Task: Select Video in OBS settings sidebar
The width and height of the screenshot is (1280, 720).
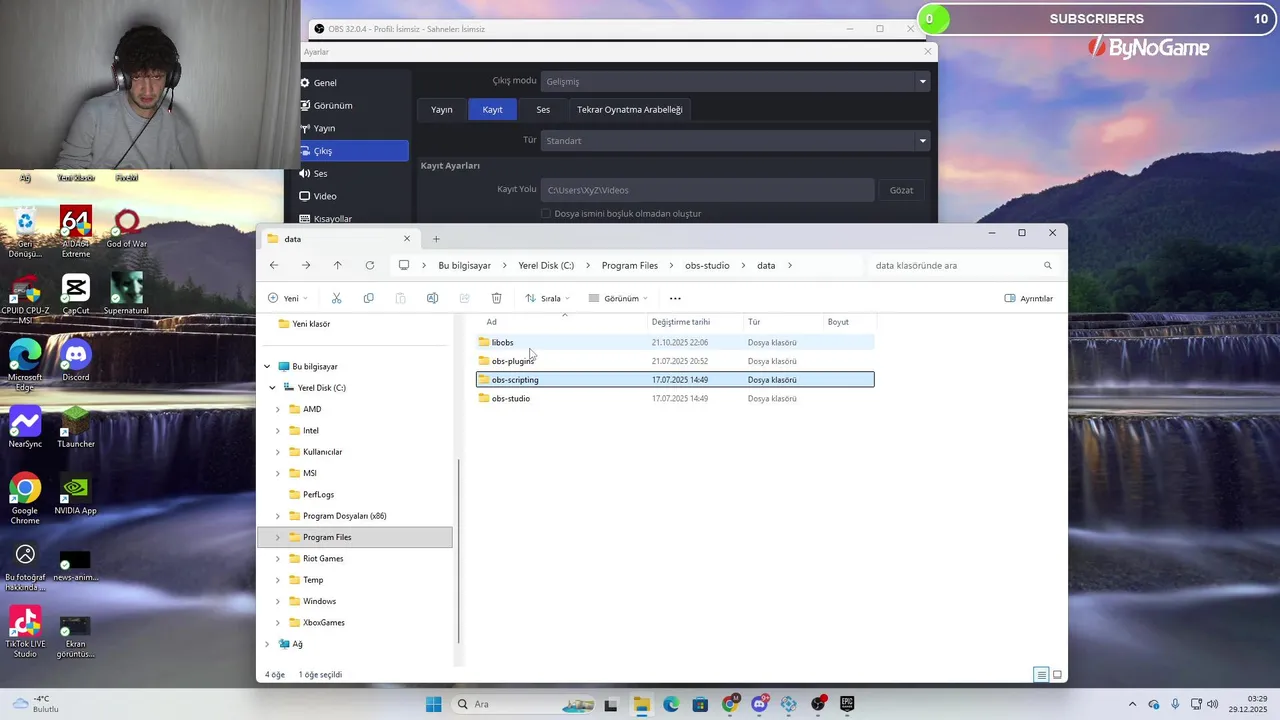Action: (x=355, y=196)
